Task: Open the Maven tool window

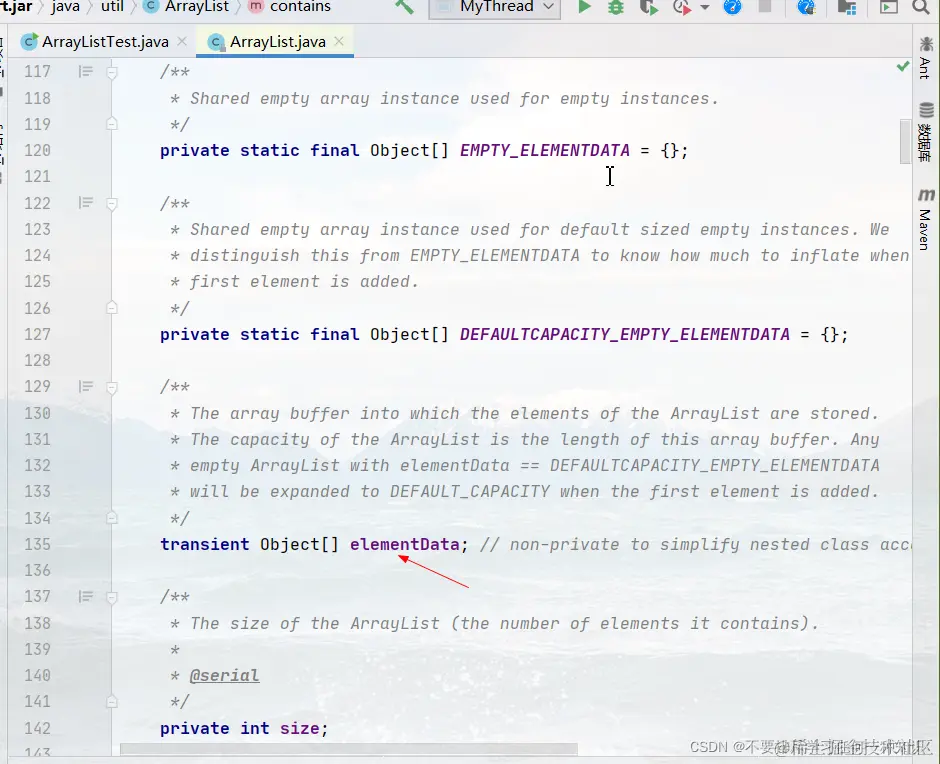Action: click(x=926, y=219)
